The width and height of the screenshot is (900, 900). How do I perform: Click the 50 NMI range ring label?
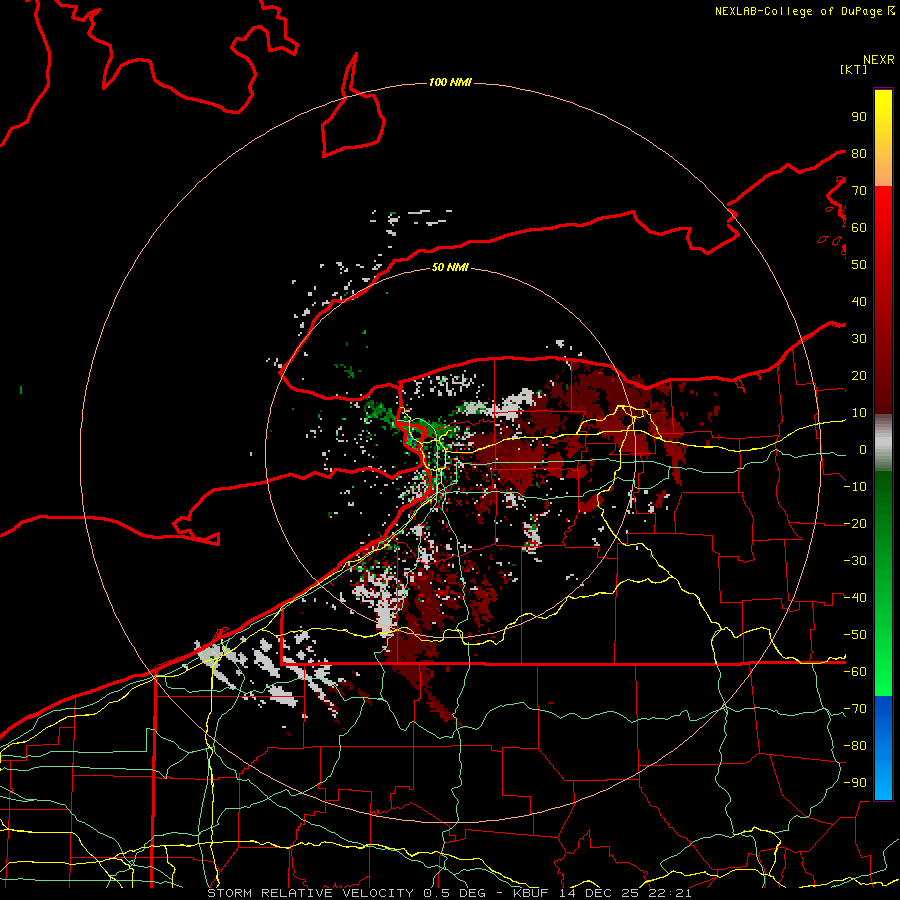450,267
